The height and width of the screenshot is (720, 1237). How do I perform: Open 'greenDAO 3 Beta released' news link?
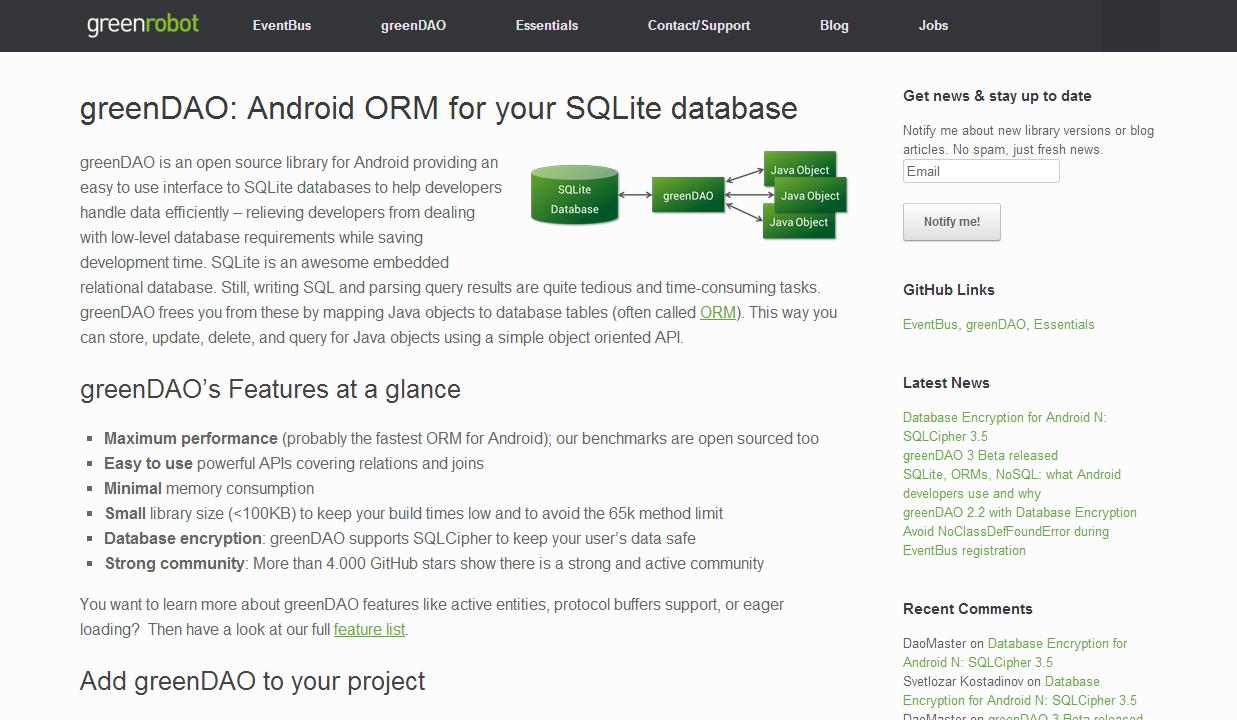[x=980, y=455]
